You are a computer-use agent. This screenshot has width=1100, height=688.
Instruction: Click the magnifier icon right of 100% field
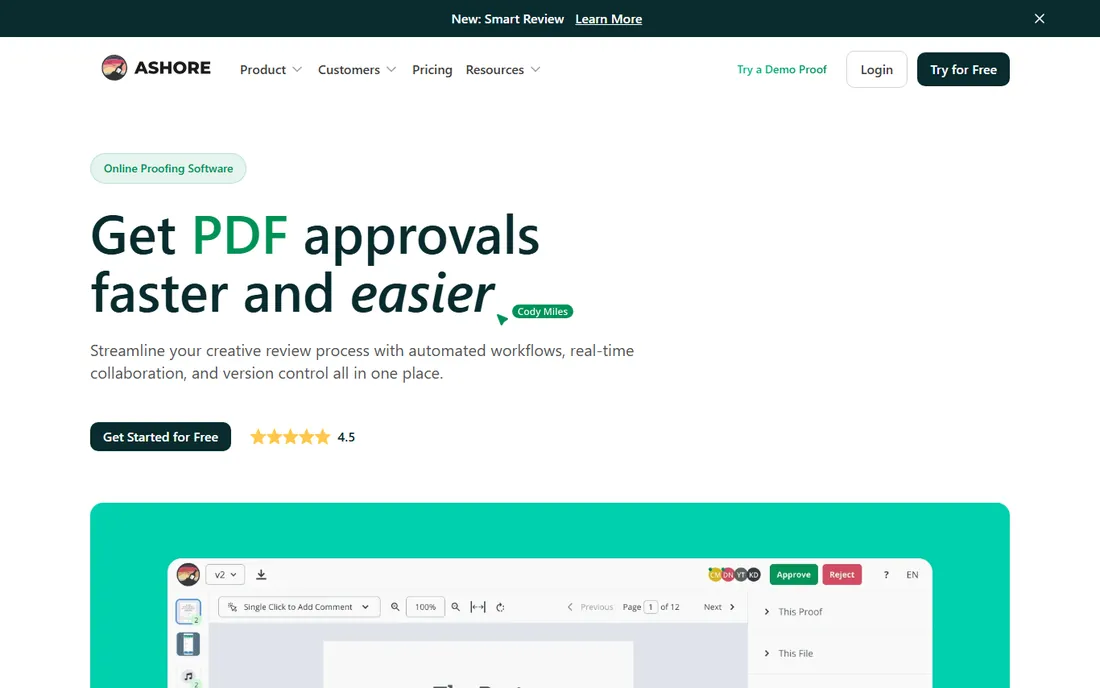[455, 607]
